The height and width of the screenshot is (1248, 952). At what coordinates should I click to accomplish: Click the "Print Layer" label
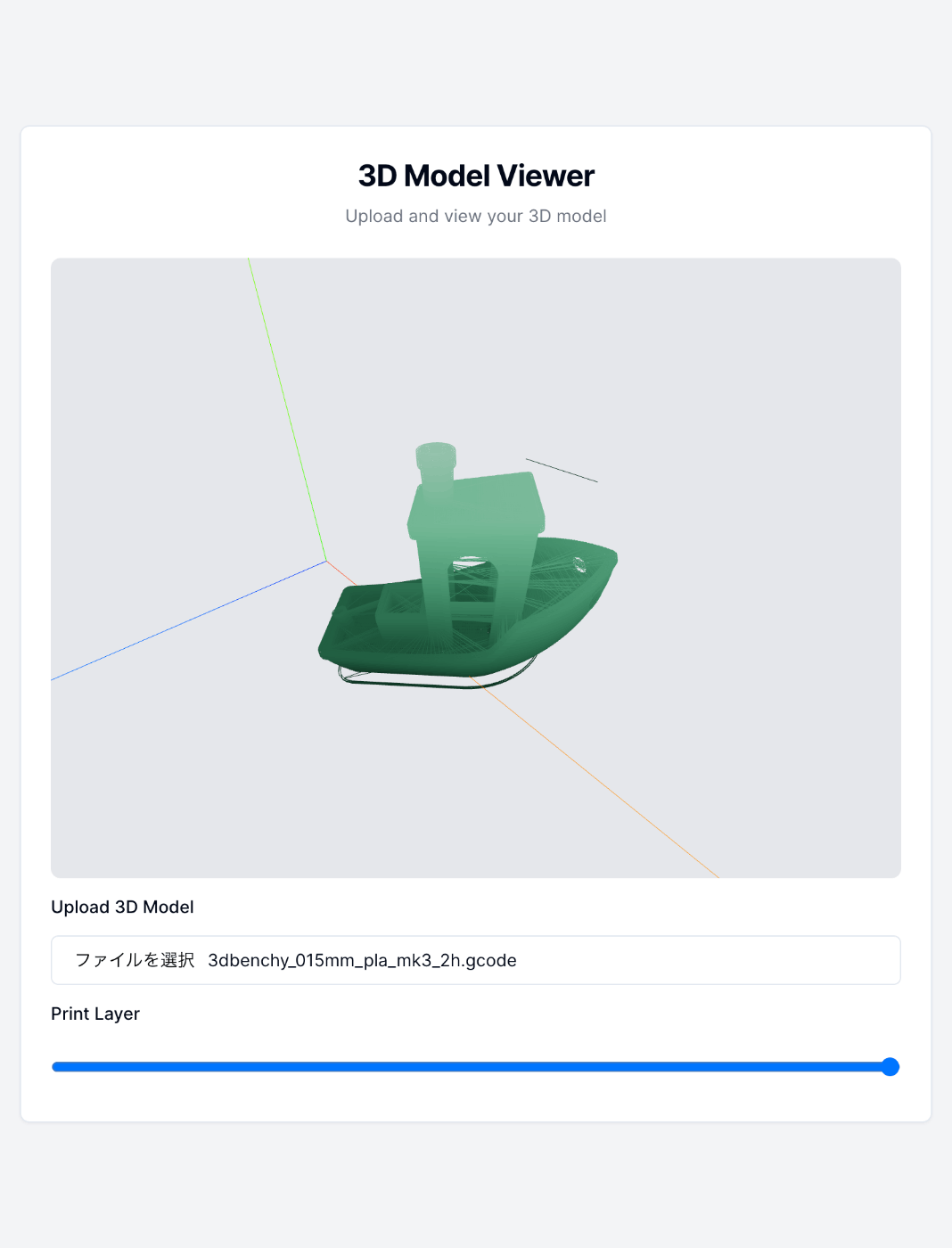95,1014
